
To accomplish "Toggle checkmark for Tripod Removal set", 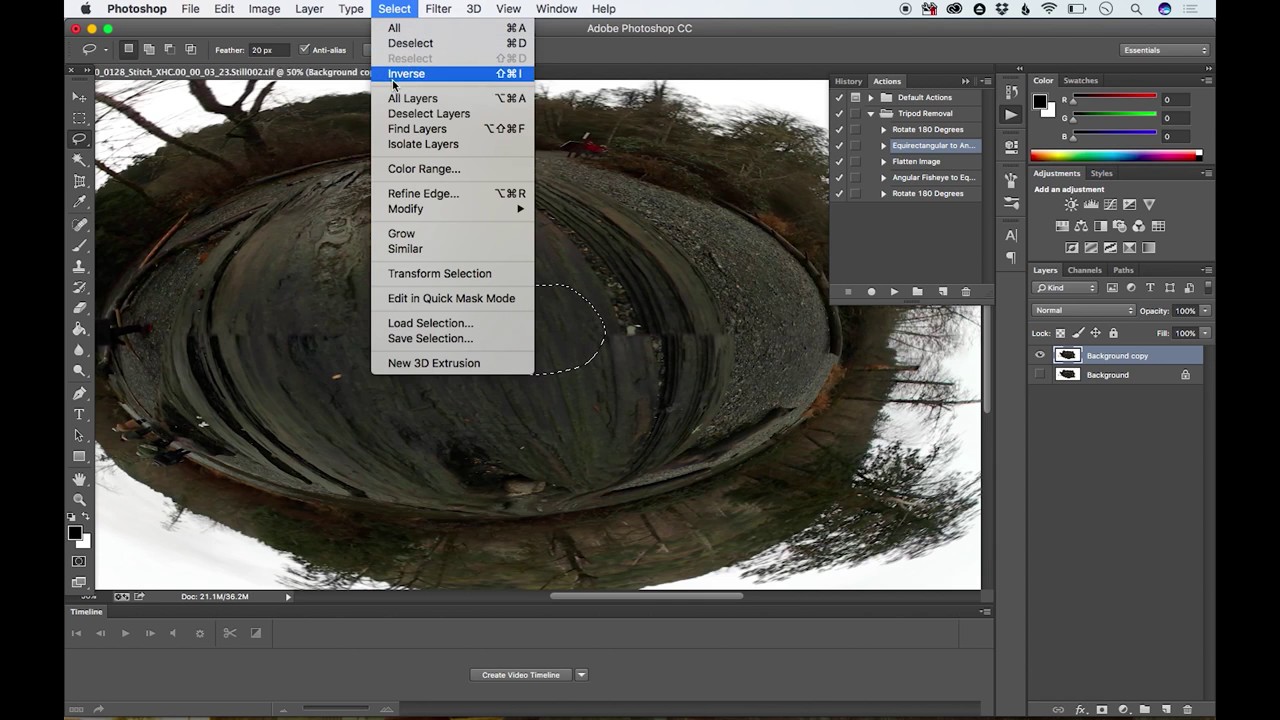I will pyautogui.click(x=840, y=113).
